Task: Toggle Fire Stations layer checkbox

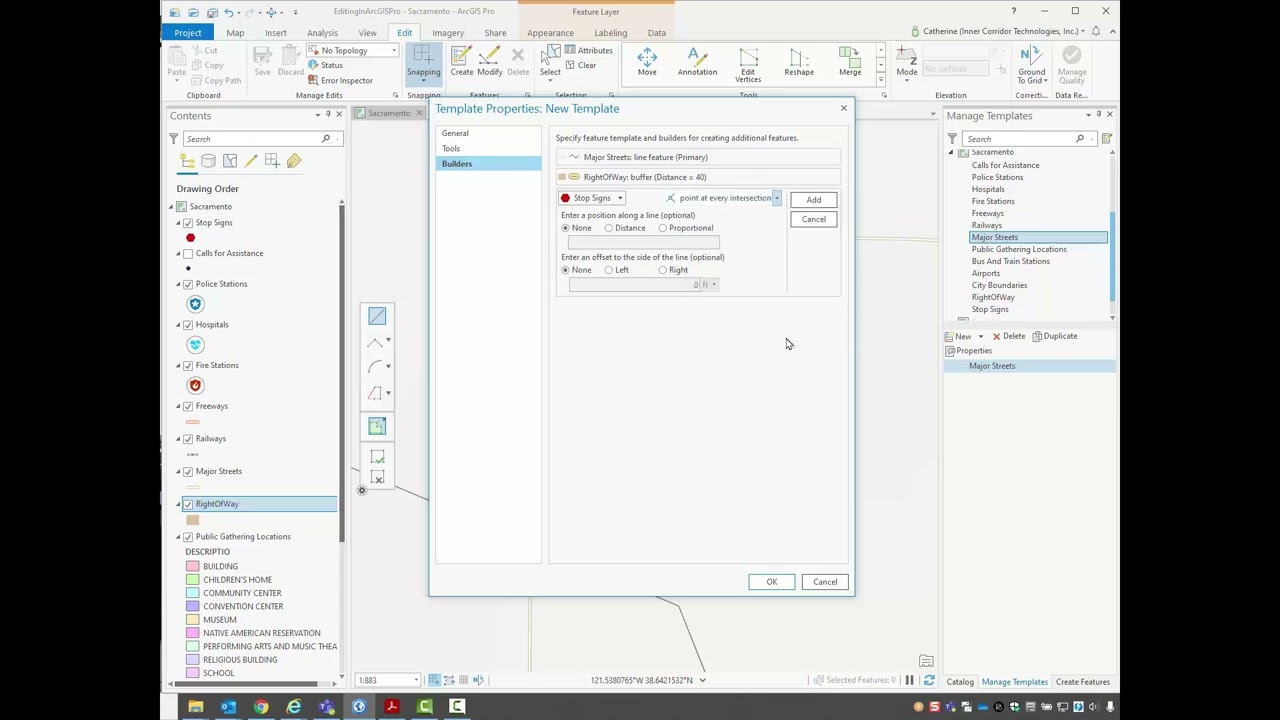Action: coord(188,365)
